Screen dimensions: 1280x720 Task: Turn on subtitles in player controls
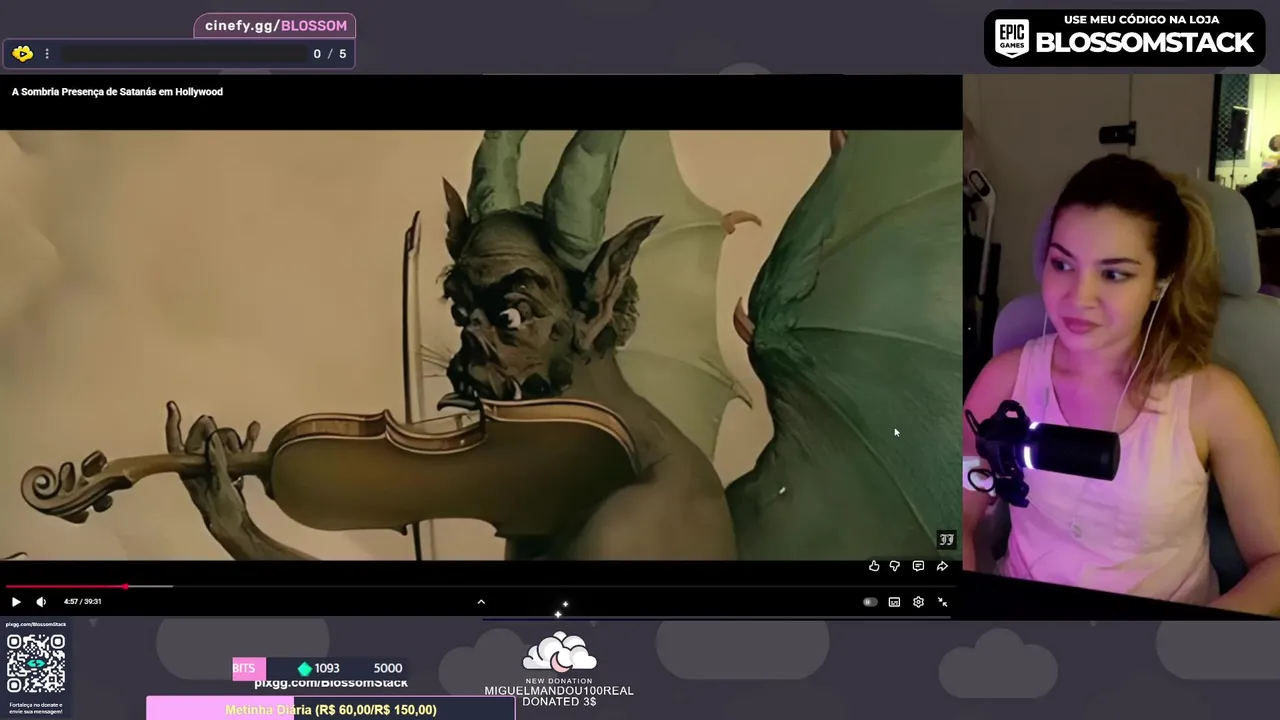pyautogui.click(x=894, y=602)
